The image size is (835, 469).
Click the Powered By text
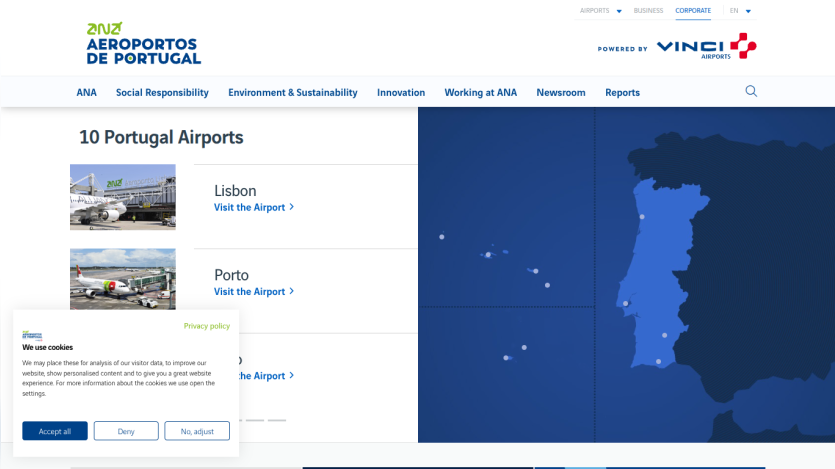click(623, 49)
